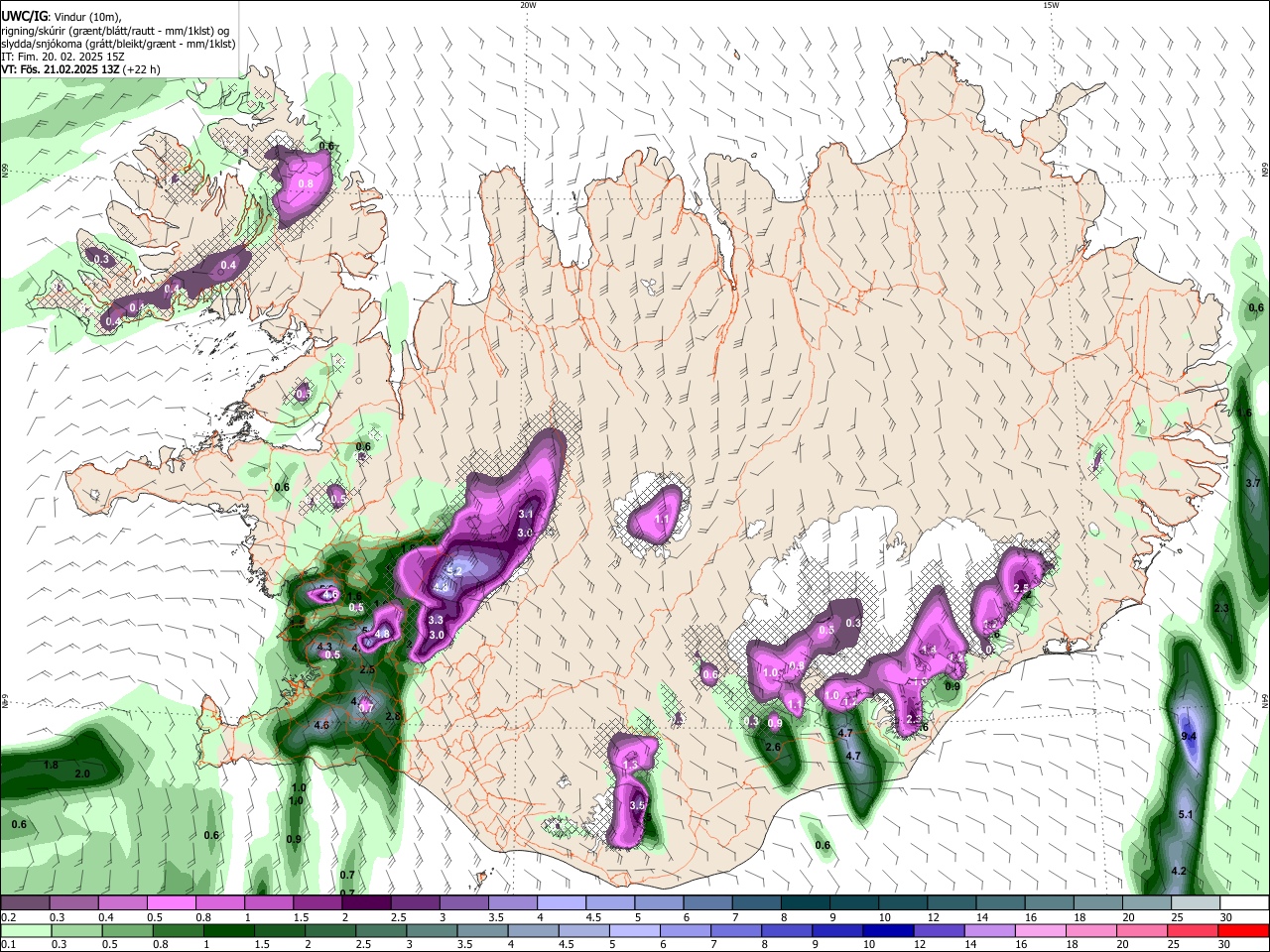This screenshot has height=952, width=1270.
Task: Select the "slydda/snjókoma (grátt/bleikt/grænt - mm/1klst)" line
Action: (118, 44)
